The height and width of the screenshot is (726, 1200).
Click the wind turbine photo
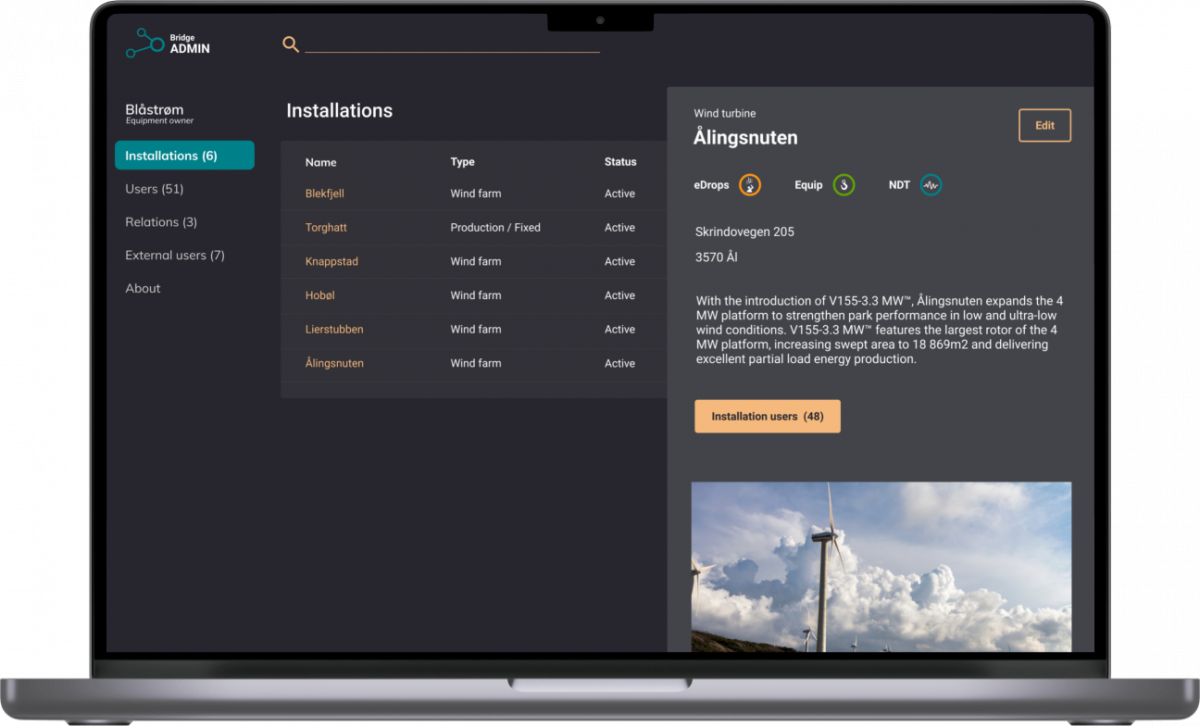[x=881, y=565]
